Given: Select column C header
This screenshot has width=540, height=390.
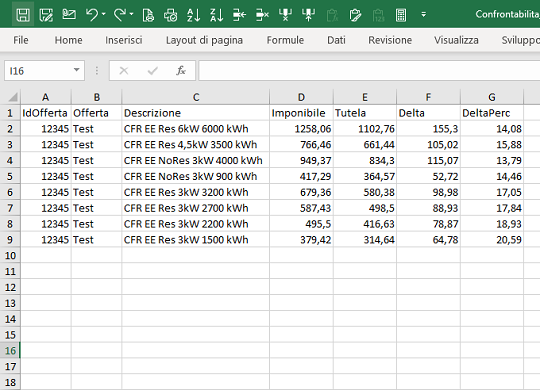Looking at the screenshot, I should [196, 97].
